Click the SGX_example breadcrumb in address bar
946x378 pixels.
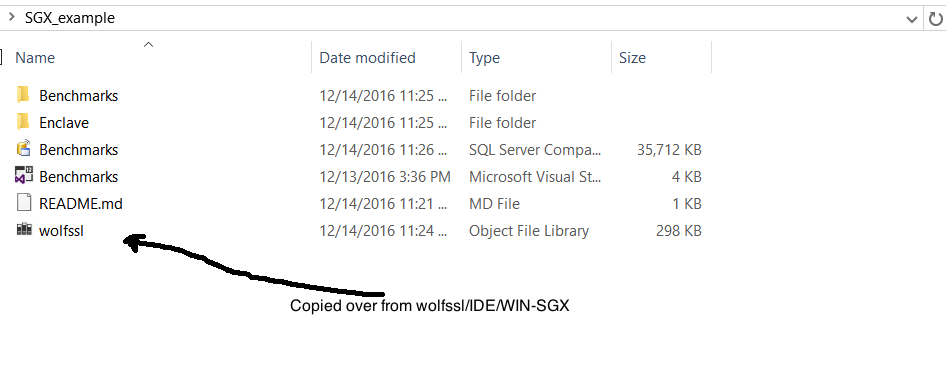(69, 18)
